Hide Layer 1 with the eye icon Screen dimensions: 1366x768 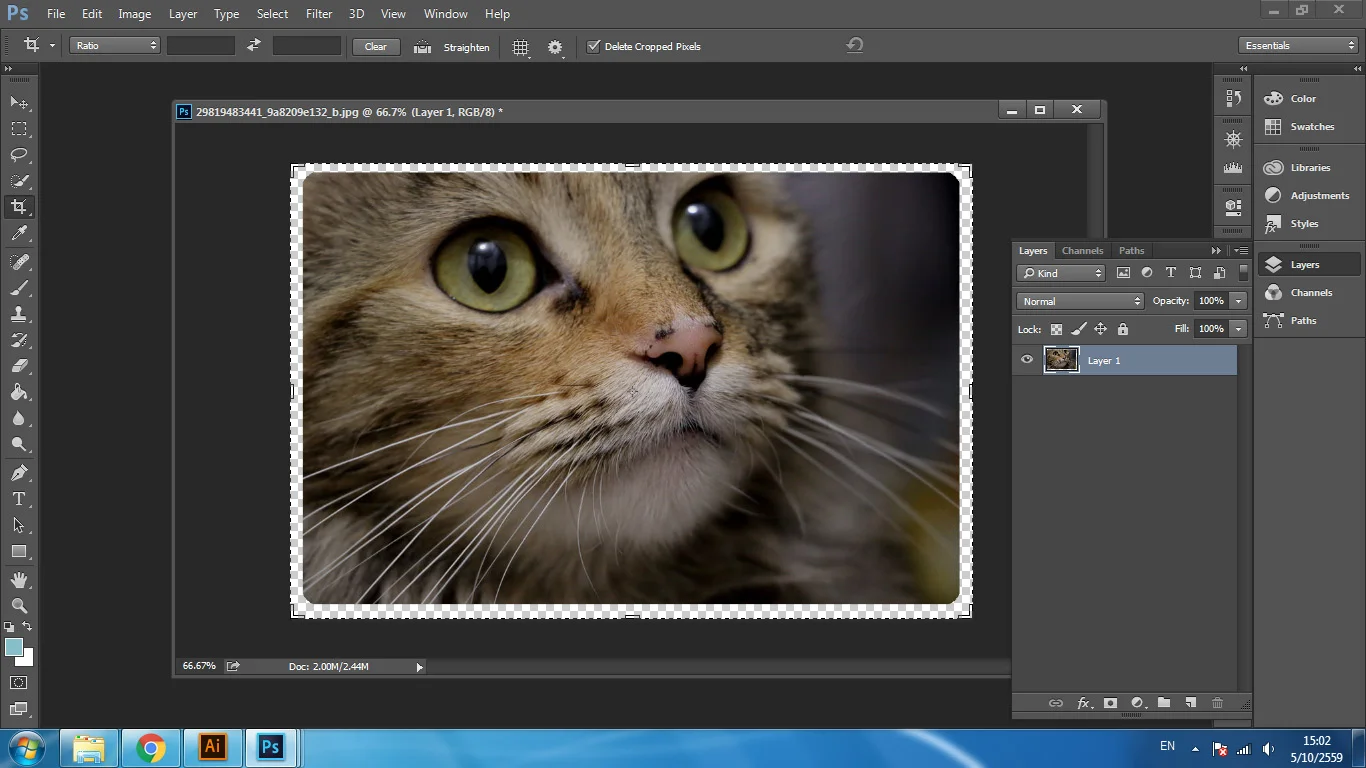pos(1027,360)
